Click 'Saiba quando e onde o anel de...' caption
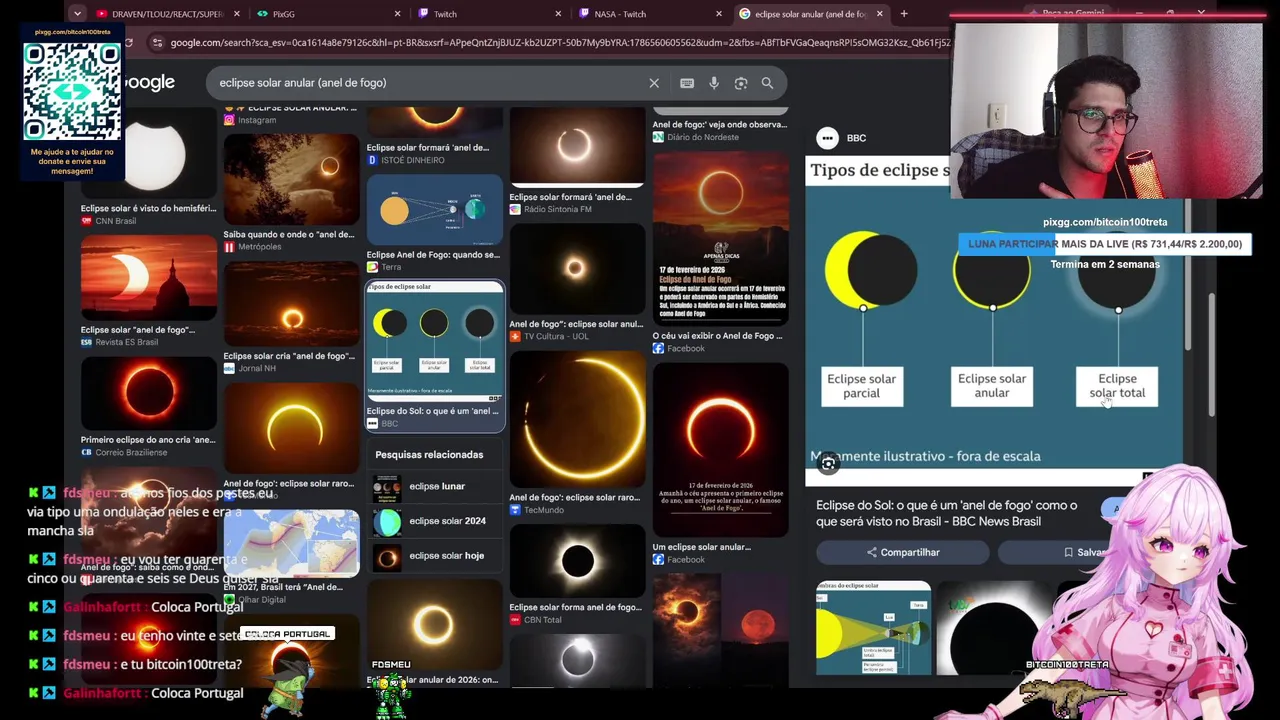This screenshot has width=1280, height=720. pyautogui.click(x=289, y=234)
